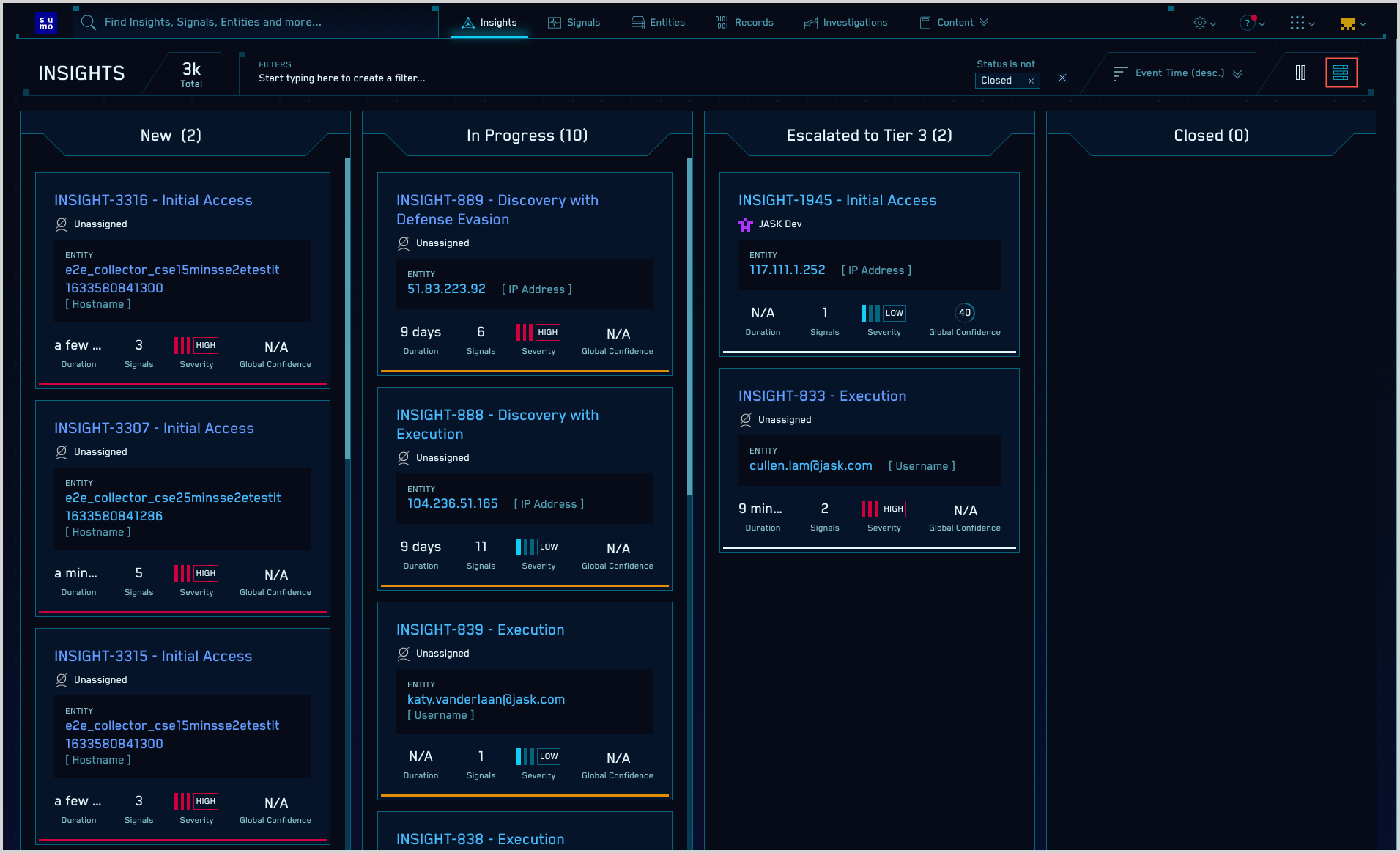Open the settings gear menu

1204,23
